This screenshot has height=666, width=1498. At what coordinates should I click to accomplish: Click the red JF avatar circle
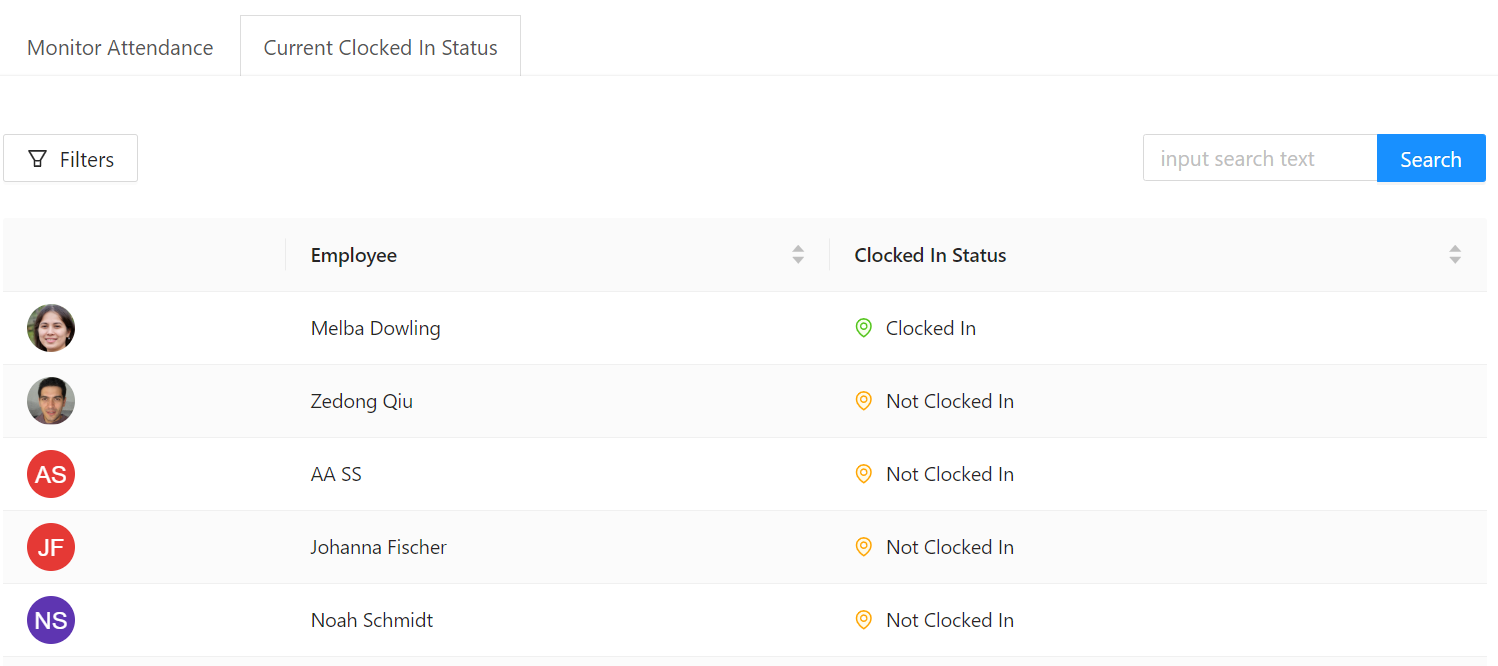coord(51,547)
